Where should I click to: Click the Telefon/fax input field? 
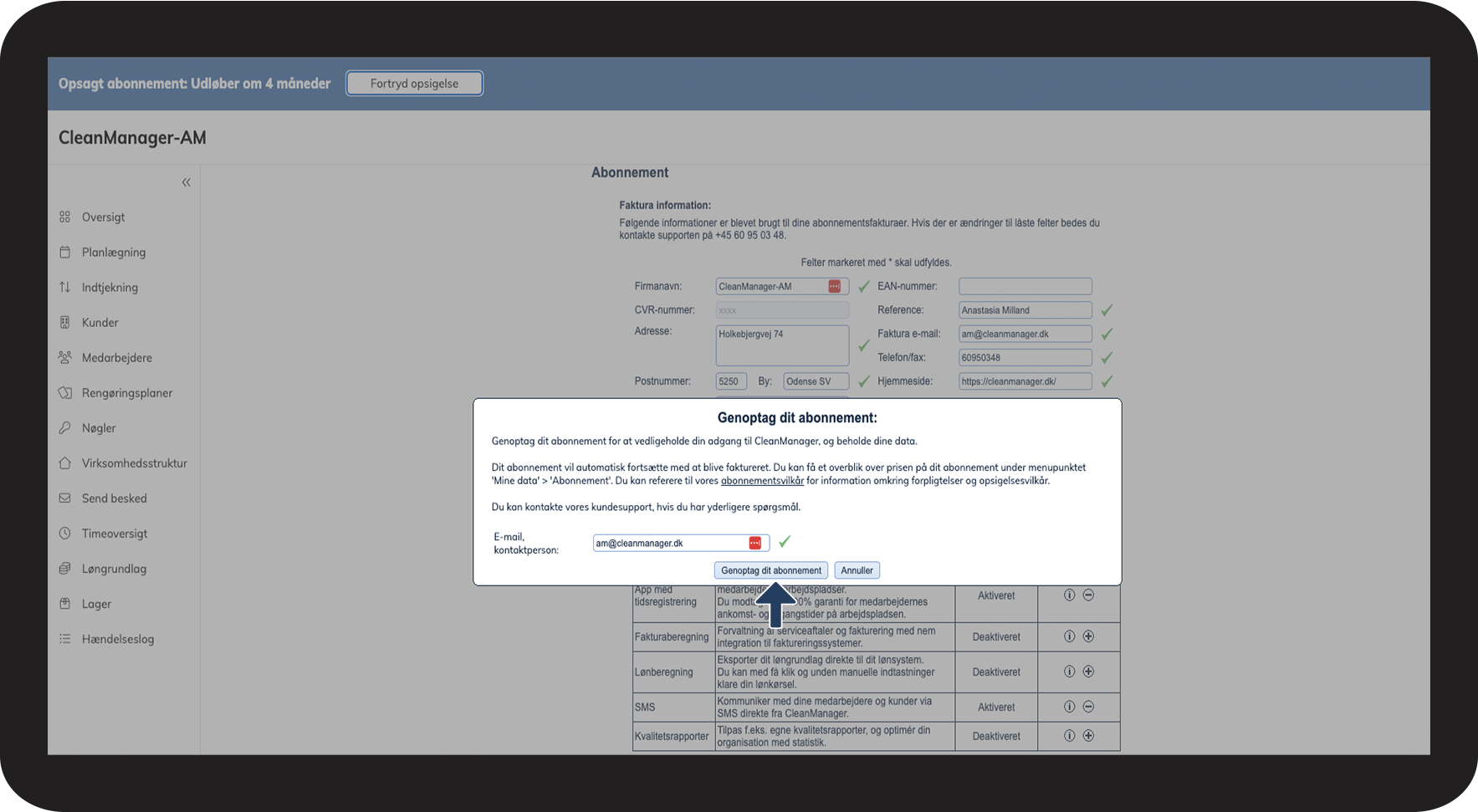tap(1025, 357)
